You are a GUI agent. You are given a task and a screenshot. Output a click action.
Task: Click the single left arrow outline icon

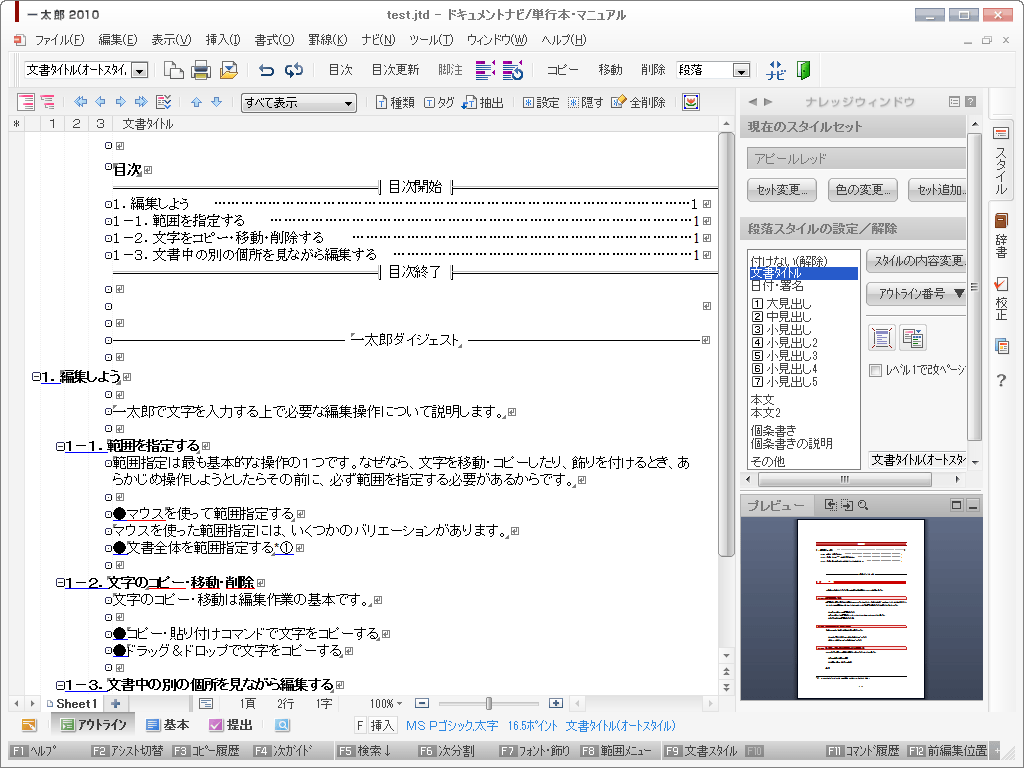(x=101, y=102)
